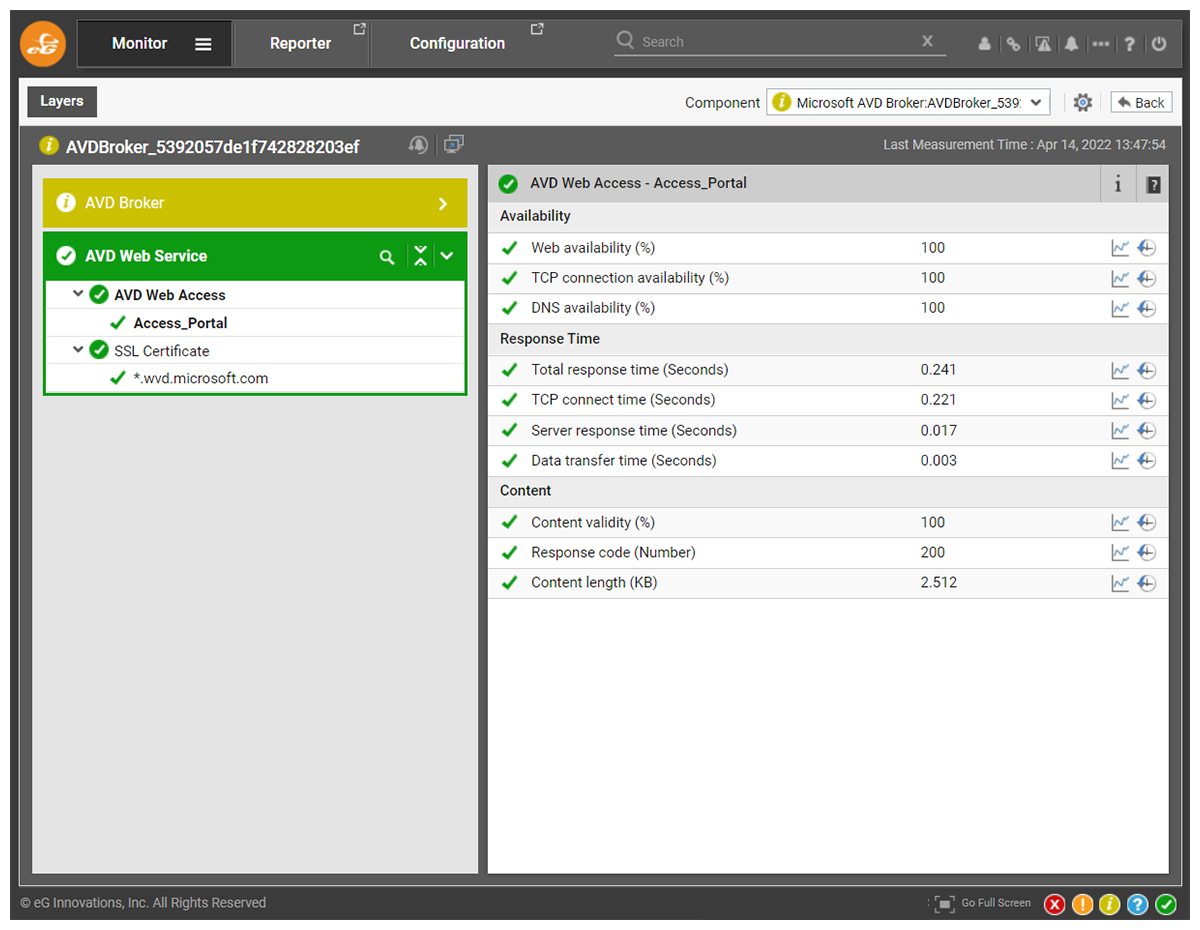Select Access_Portal in the tree
The height and width of the screenshot is (930, 1200).
tap(180, 323)
